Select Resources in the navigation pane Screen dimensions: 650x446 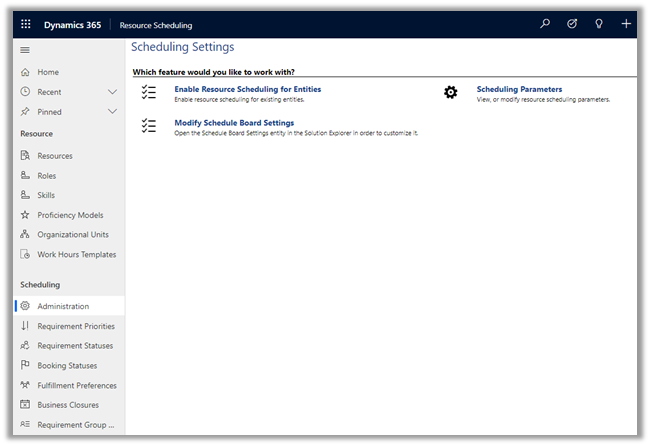[55, 156]
